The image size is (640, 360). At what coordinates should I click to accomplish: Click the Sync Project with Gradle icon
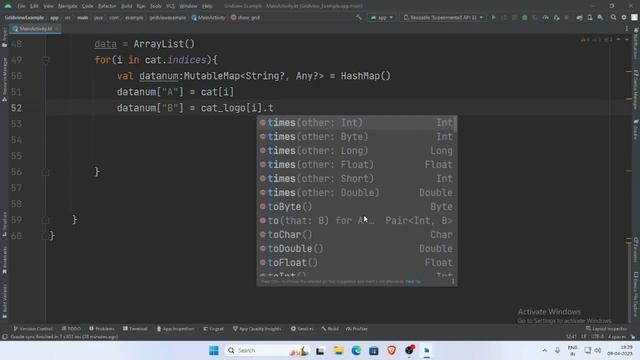580,18
